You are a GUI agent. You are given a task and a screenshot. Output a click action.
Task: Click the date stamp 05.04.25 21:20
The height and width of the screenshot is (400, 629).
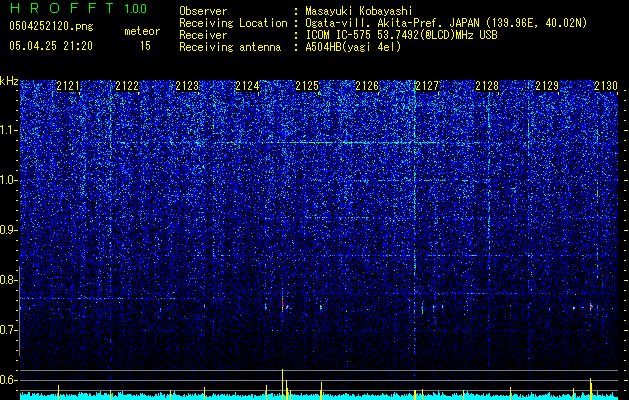tap(51, 46)
